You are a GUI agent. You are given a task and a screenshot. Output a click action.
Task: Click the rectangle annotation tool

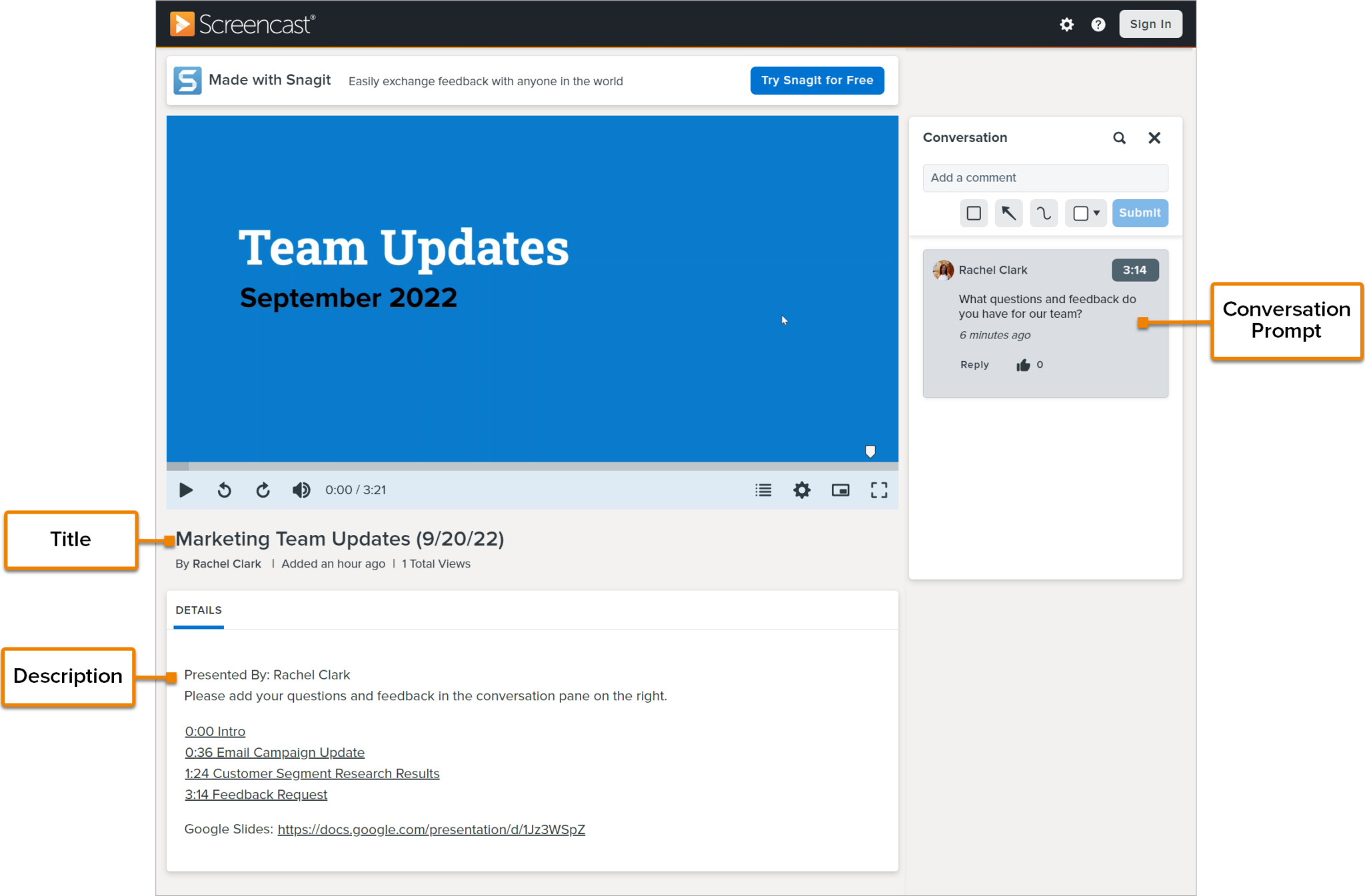[973, 212]
